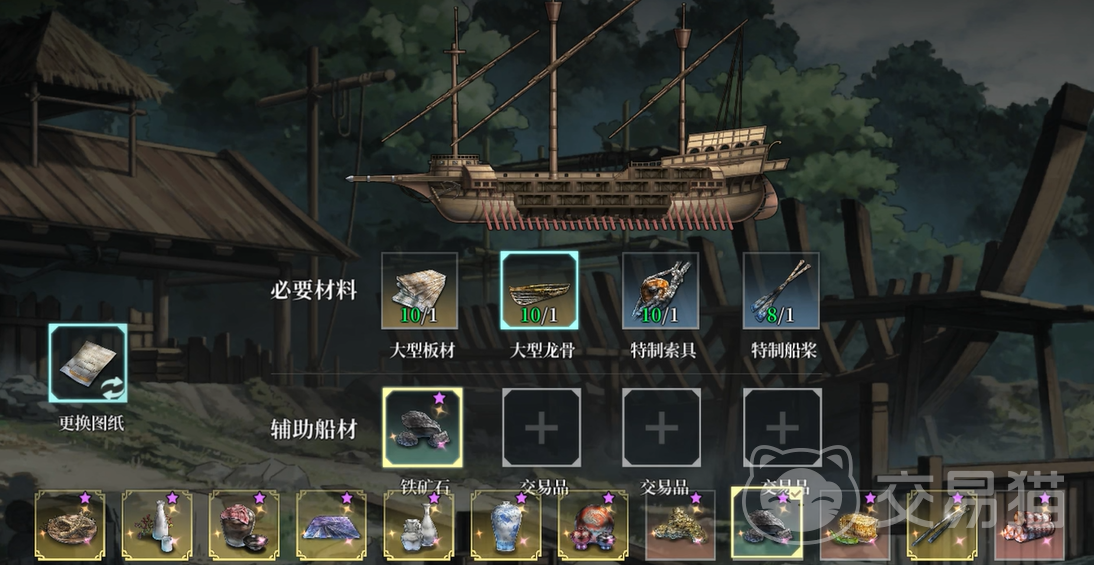Pick the purple folded cloth item
This screenshot has height=565, width=1094.
[x=331, y=525]
